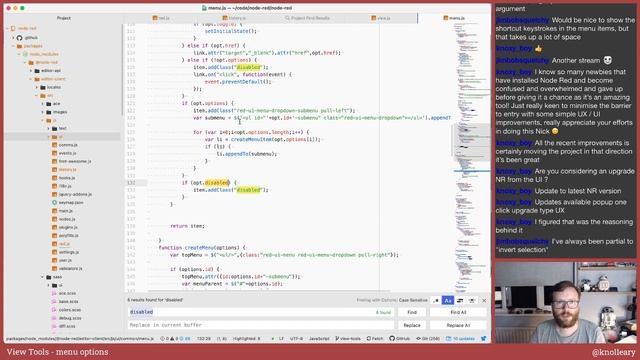640x360 pixels.
Task: Click the user.js file icon
Action: (x=54, y=260)
